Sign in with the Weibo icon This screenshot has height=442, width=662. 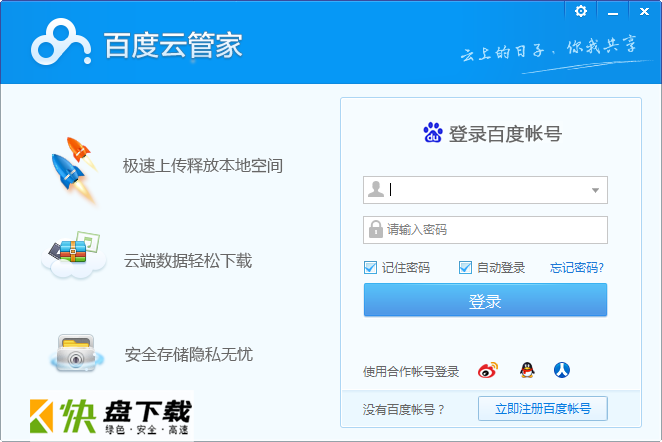pyautogui.click(x=488, y=370)
